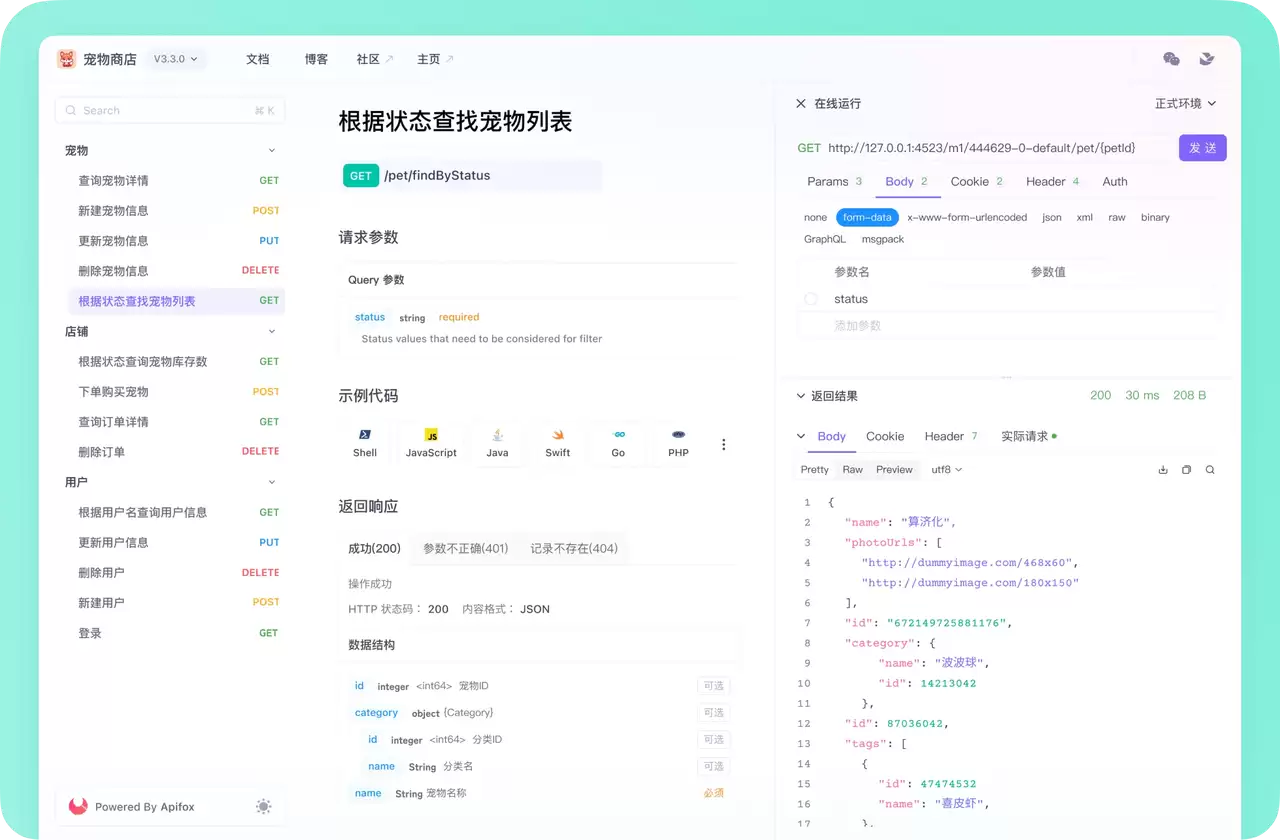Switch to the request Header tab

[1053, 181]
